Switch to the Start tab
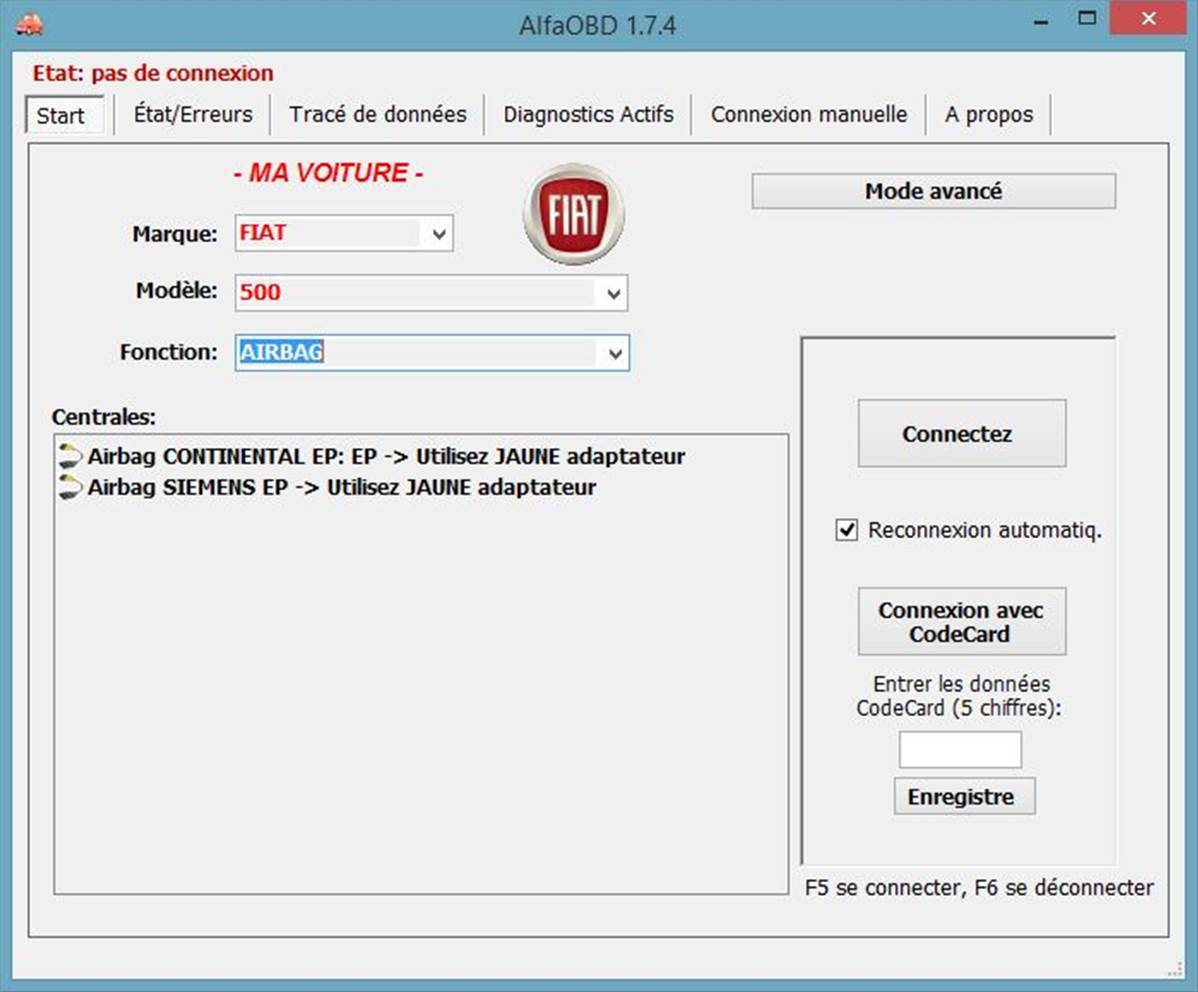 (x=62, y=115)
